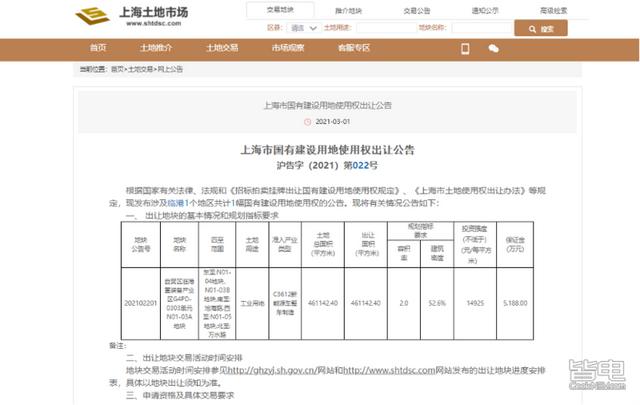Click the blue 022 announcement number
640x405 pixels.
click(x=360, y=165)
